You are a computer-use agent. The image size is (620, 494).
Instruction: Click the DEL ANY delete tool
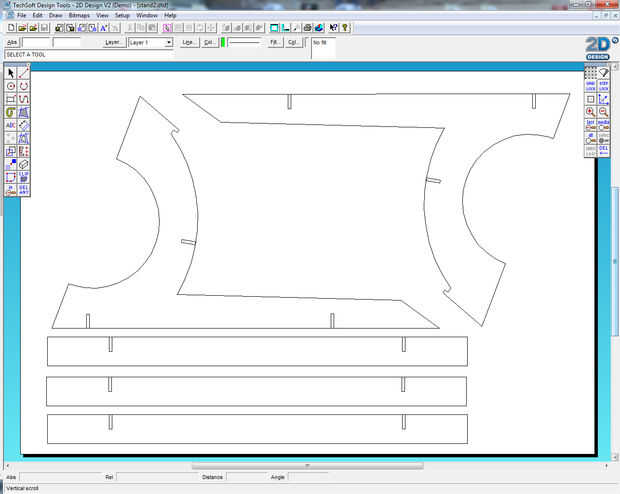coord(24,190)
